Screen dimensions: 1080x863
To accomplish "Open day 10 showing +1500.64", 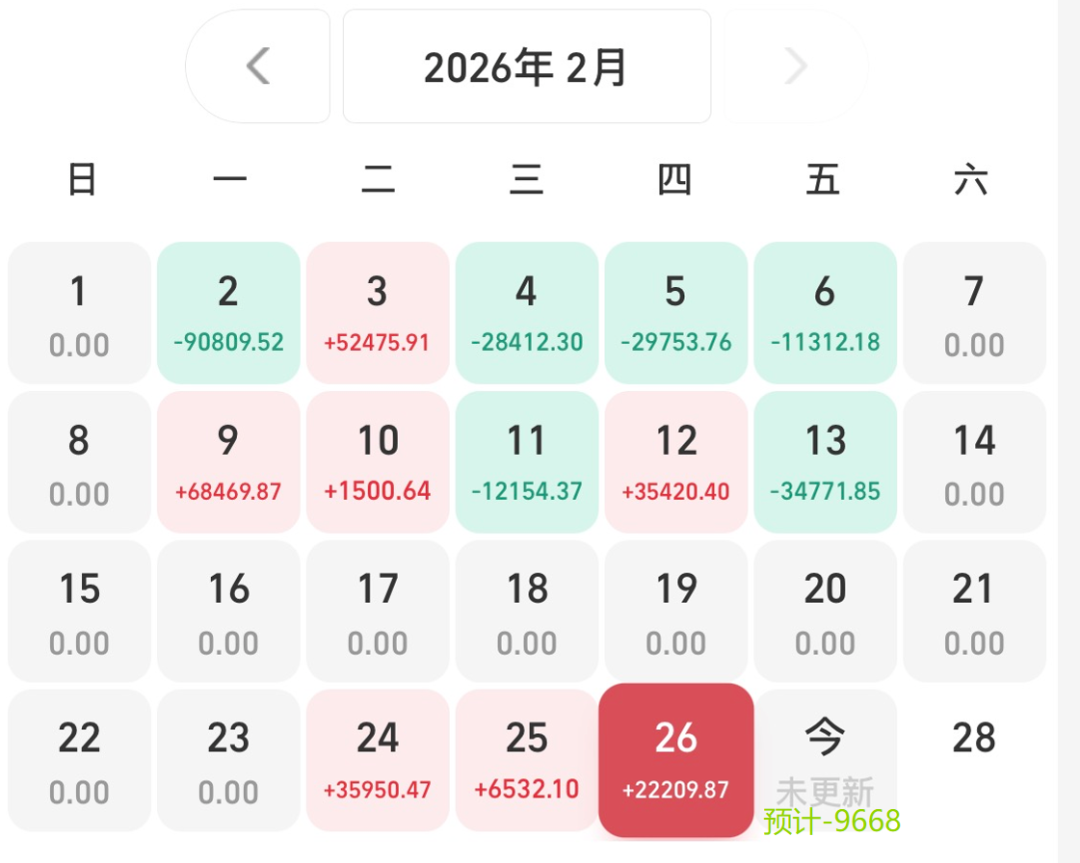I will pos(377,462).
